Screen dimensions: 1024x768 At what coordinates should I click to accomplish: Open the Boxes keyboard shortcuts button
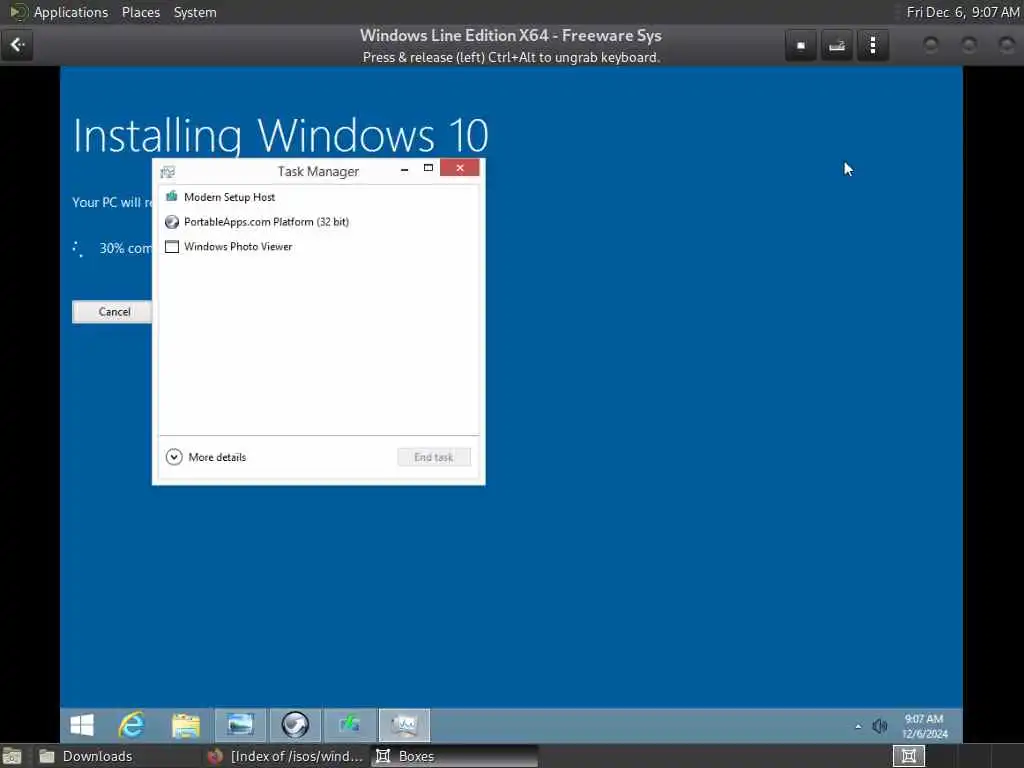point(837,46)
